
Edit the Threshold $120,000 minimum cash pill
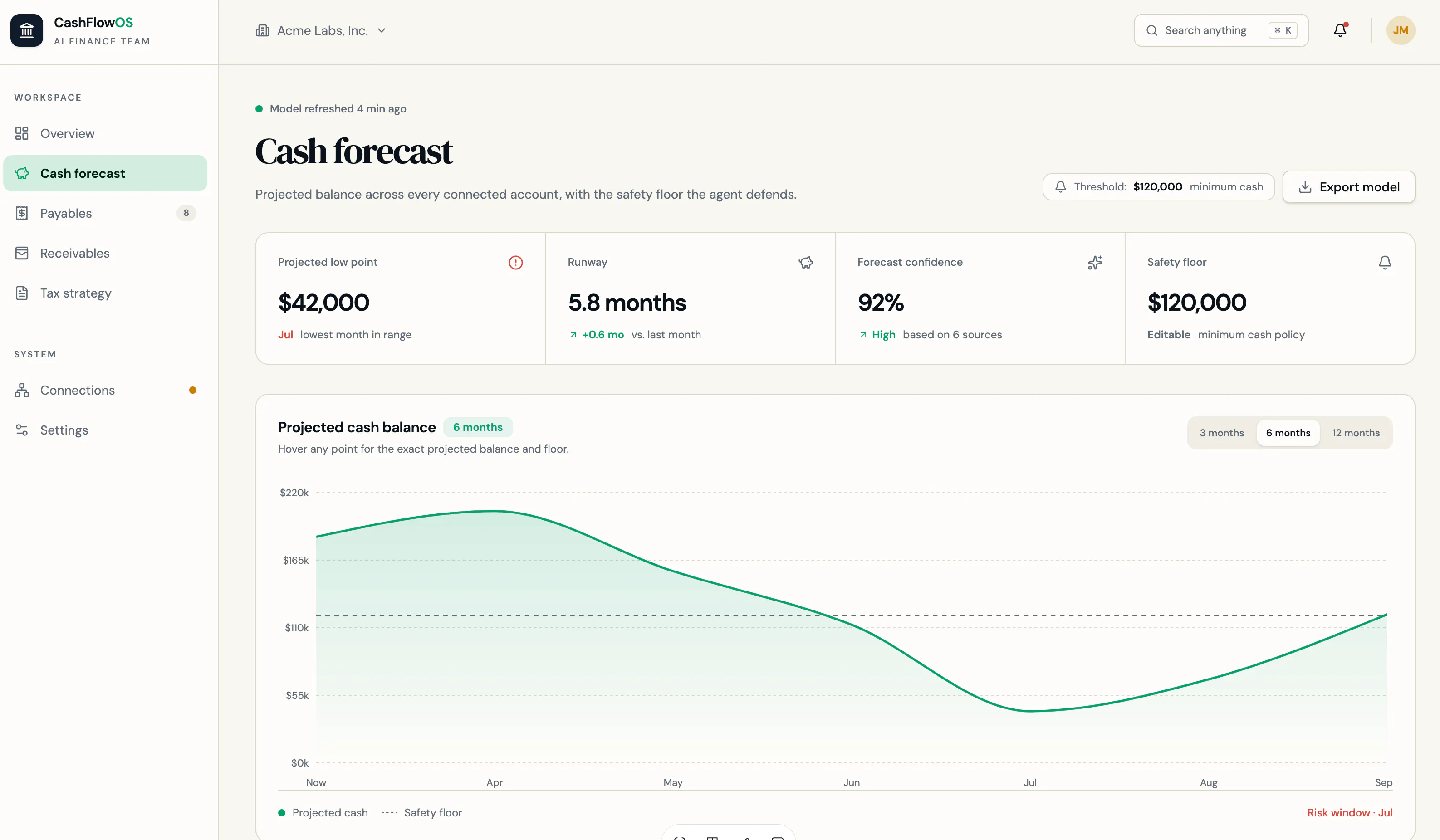(x=1158, y=187)
